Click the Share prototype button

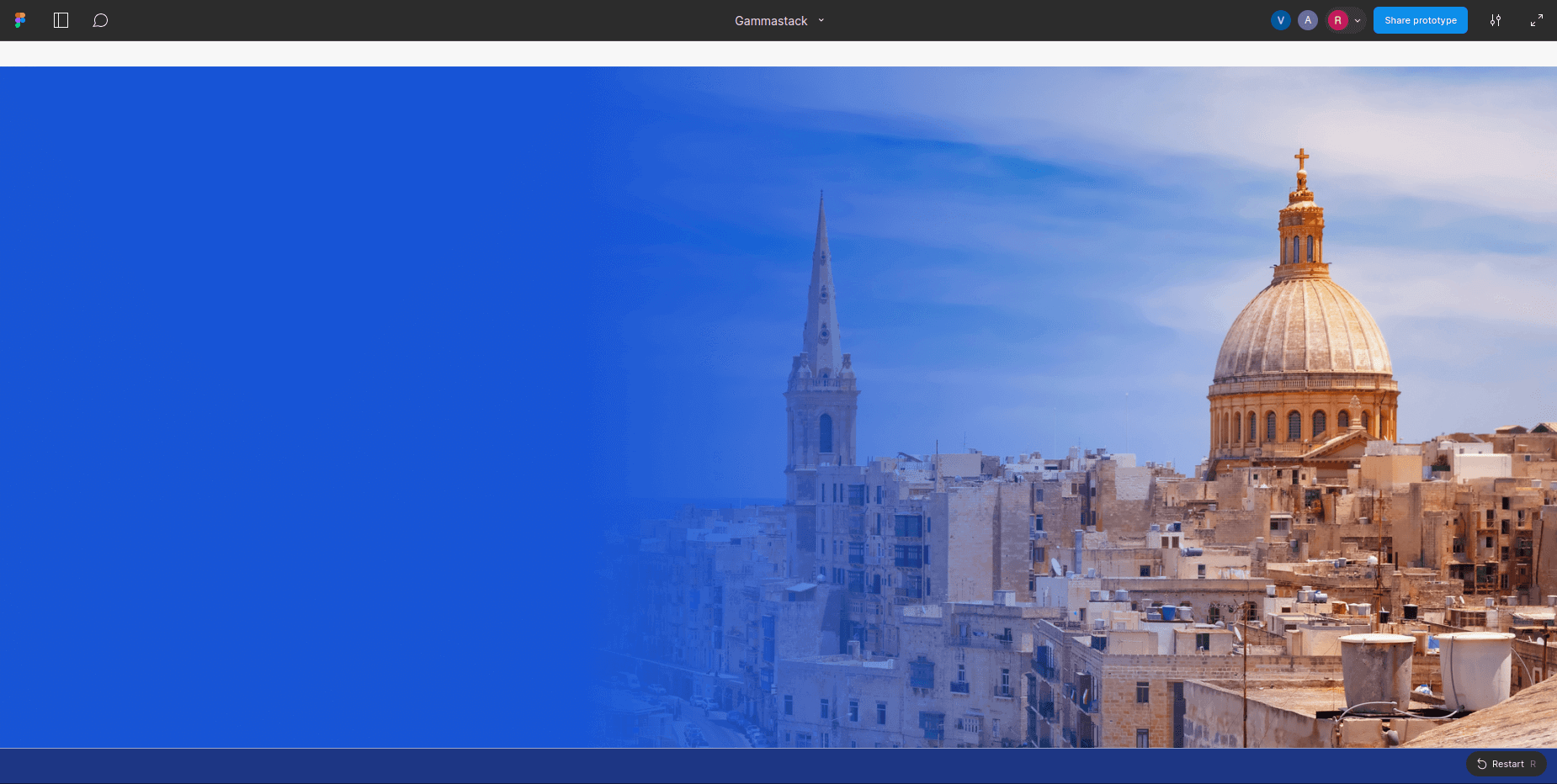(1421, 20)
